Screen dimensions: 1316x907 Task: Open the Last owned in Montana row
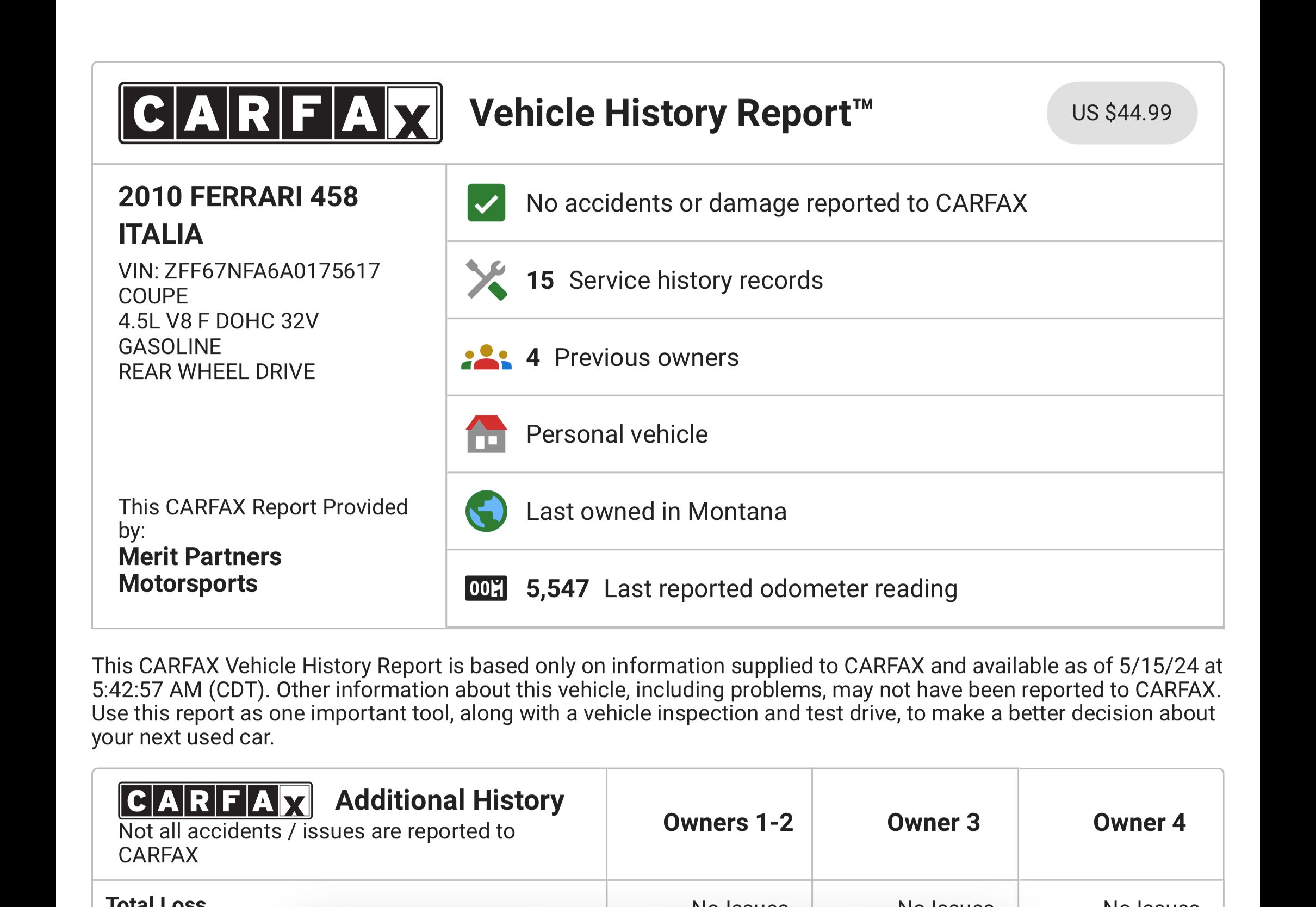pos(835,512)
